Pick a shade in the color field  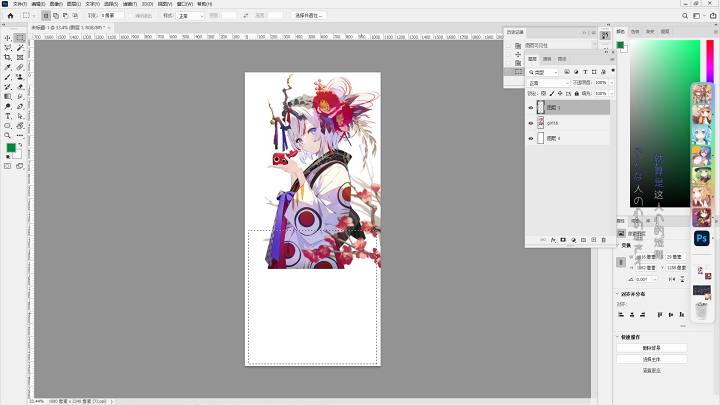click(664, 123)
